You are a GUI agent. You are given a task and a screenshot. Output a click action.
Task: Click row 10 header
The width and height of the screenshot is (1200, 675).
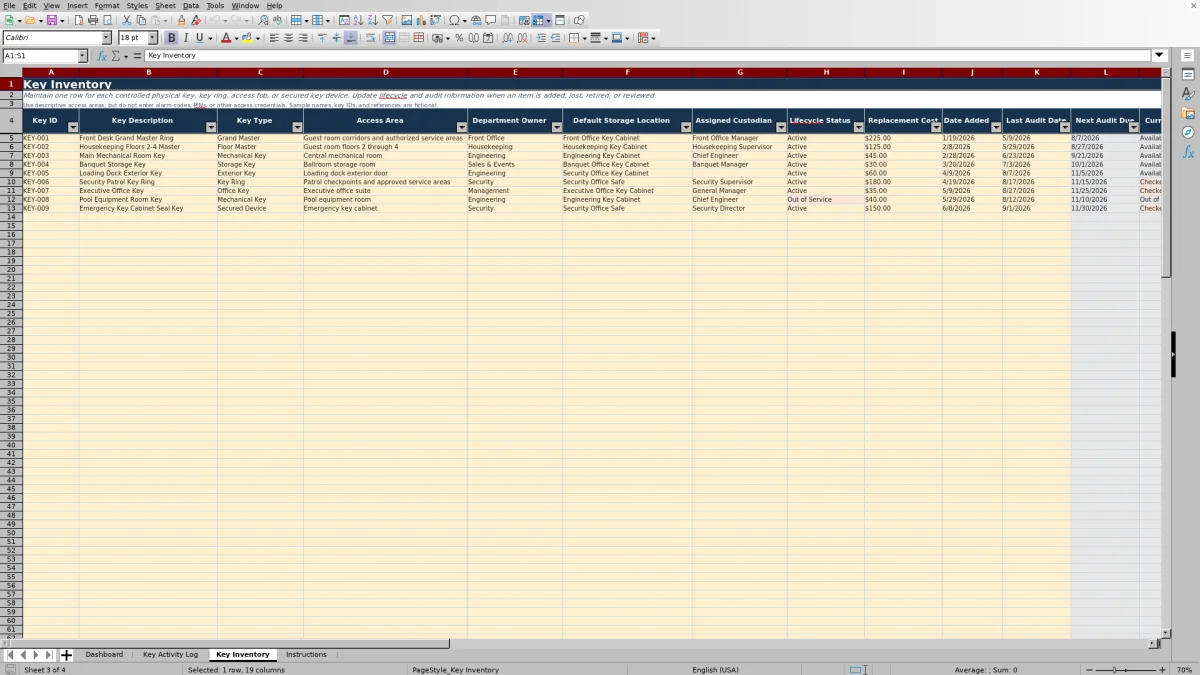(x=11, y=182)
